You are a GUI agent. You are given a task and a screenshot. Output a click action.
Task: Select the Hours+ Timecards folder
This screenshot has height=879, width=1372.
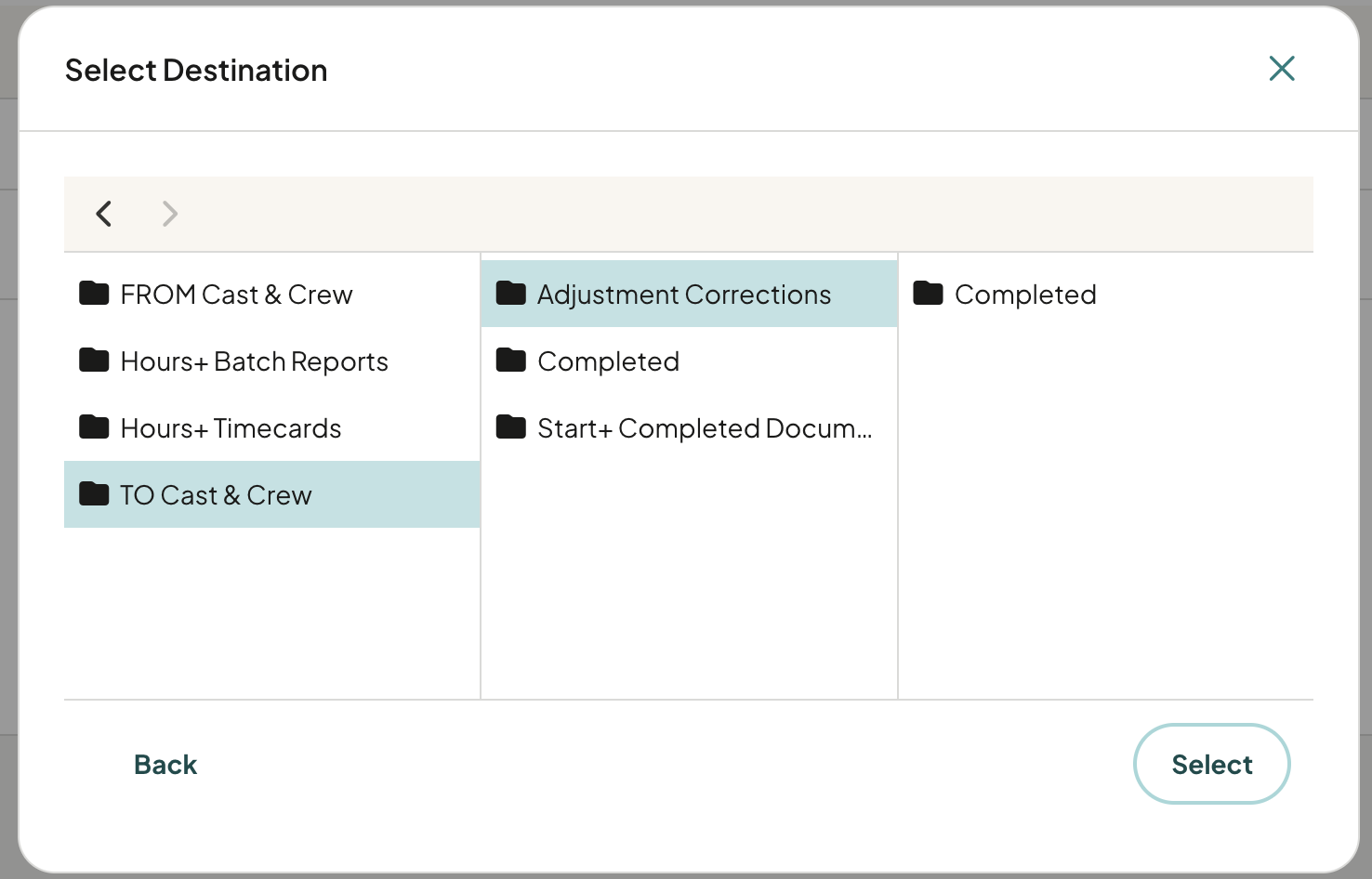pos(272,427)
